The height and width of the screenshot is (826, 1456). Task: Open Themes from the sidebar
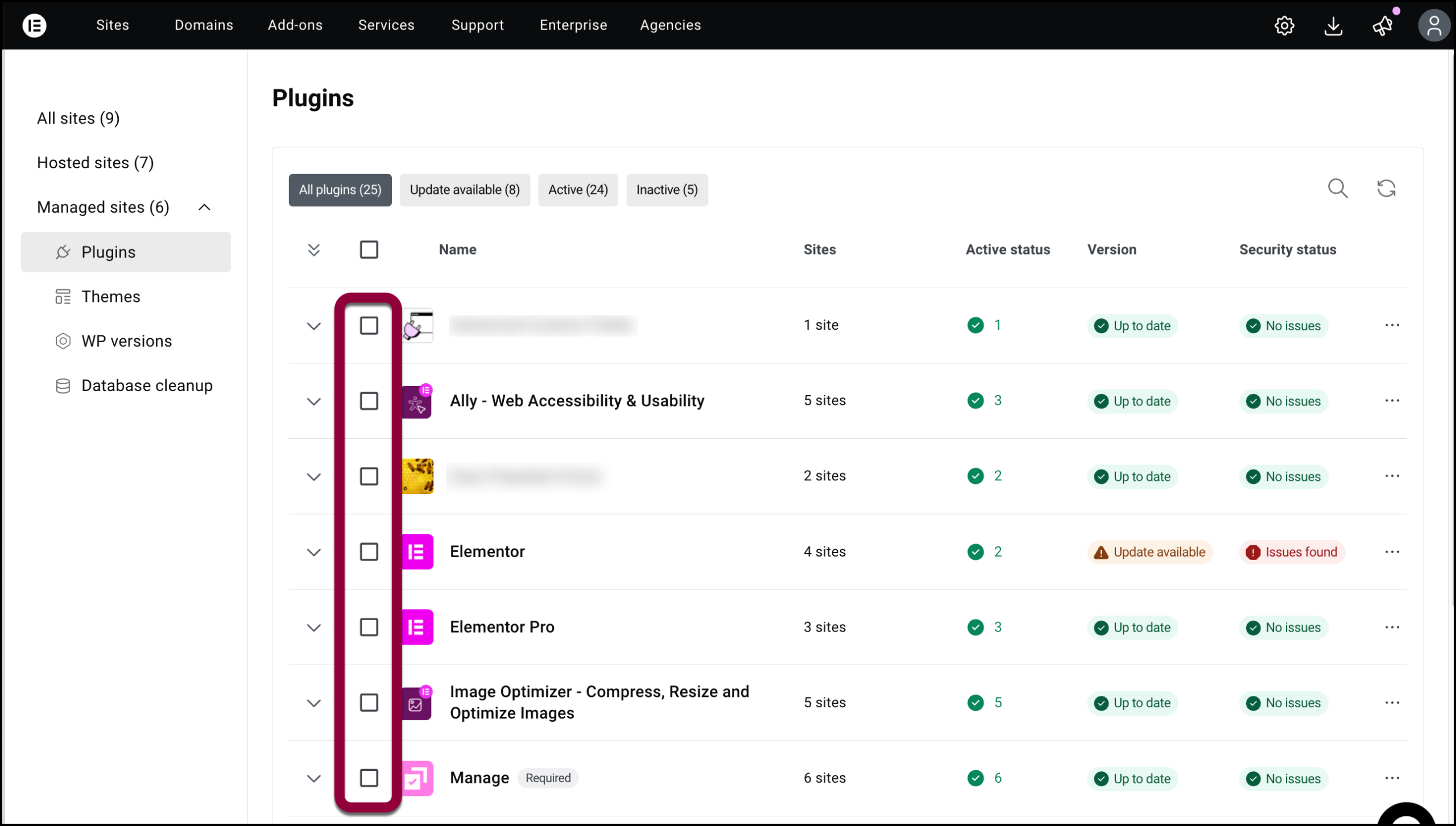110,296
